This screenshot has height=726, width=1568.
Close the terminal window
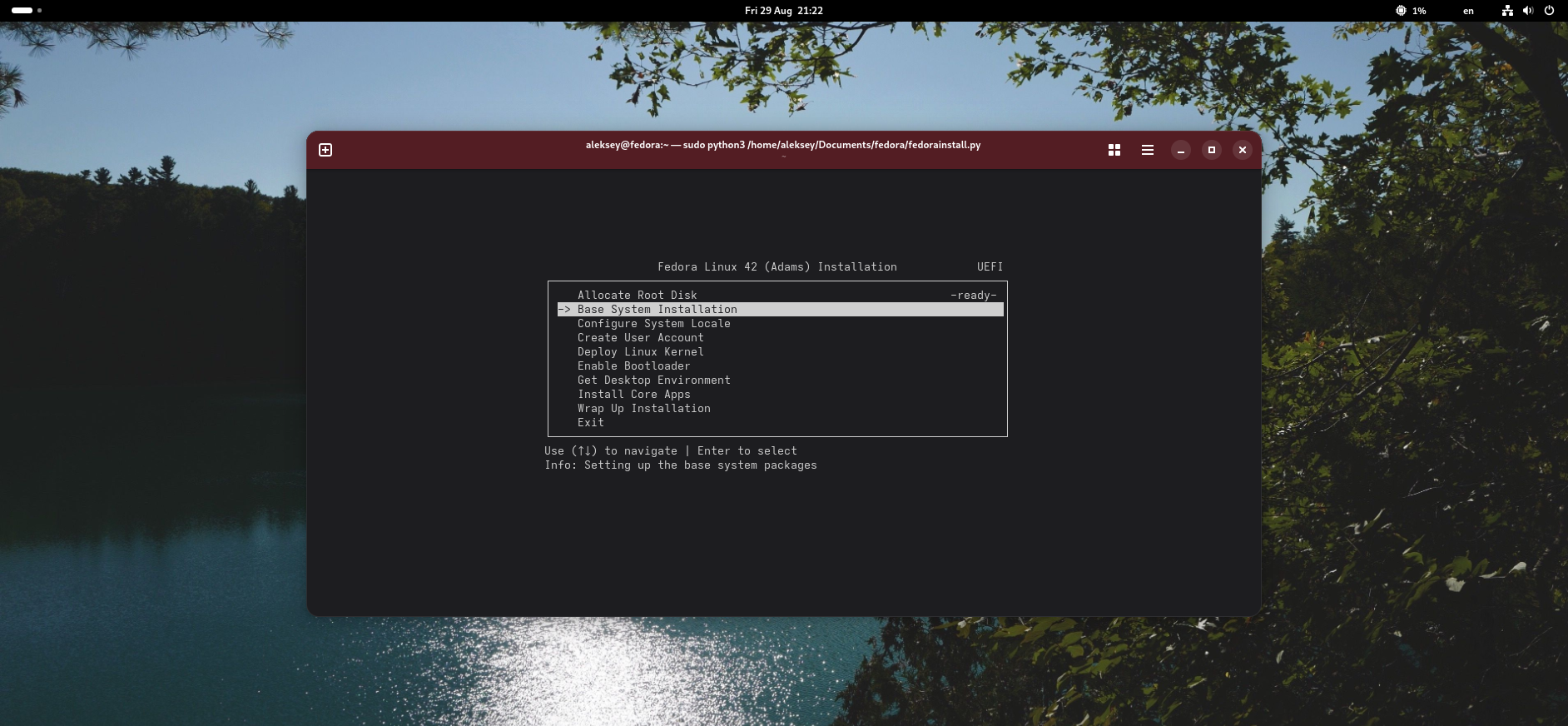1243,150
